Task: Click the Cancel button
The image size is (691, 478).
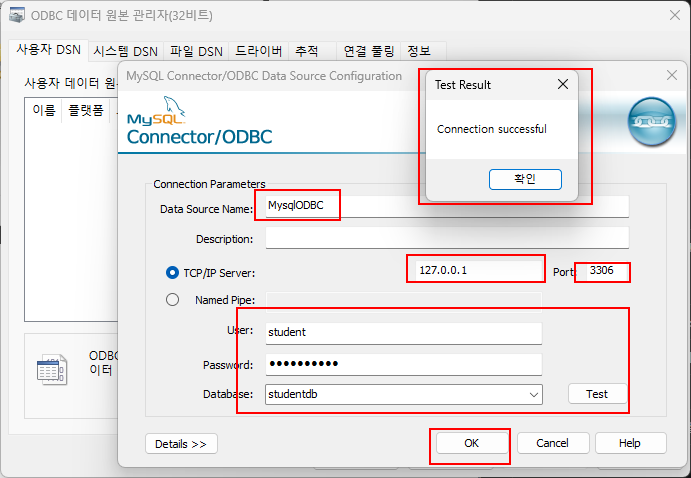Action: coord(553,443)
